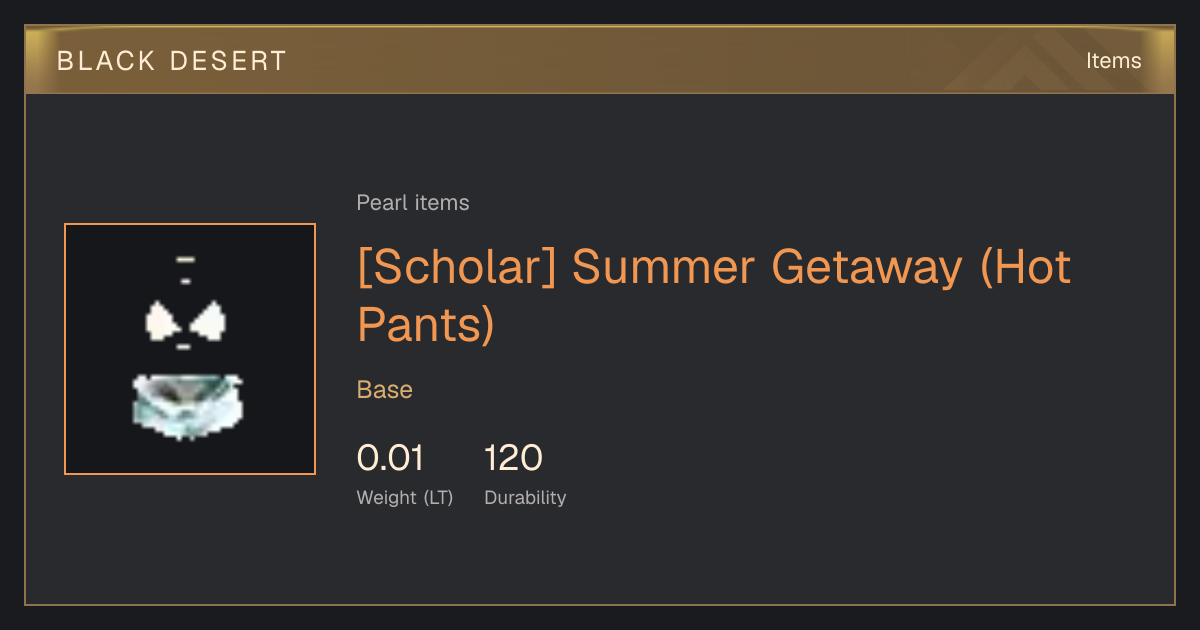The image size is (1200, 630).
Task: Click the 120 durability value
Action: coord(513,458)
